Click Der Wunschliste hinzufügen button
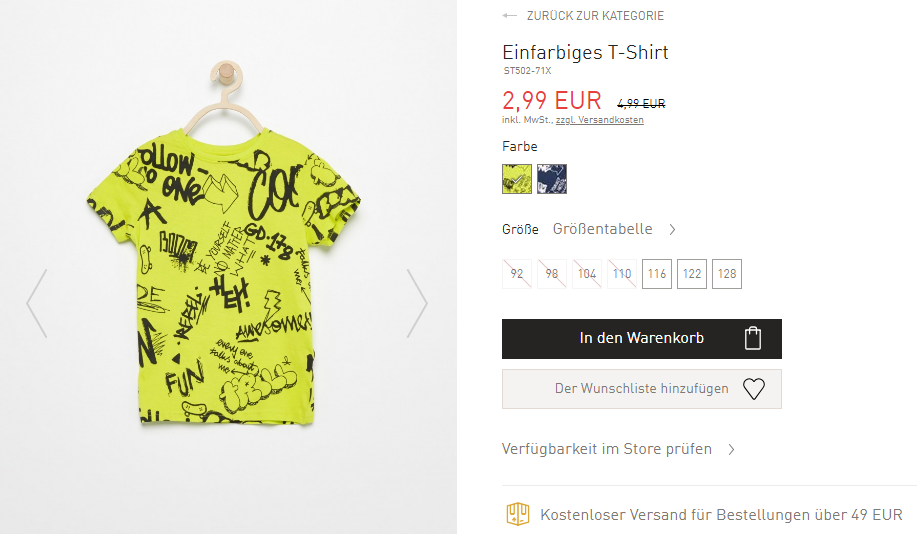Viewport: 917px width, 534px height. (x=642, y=389)
